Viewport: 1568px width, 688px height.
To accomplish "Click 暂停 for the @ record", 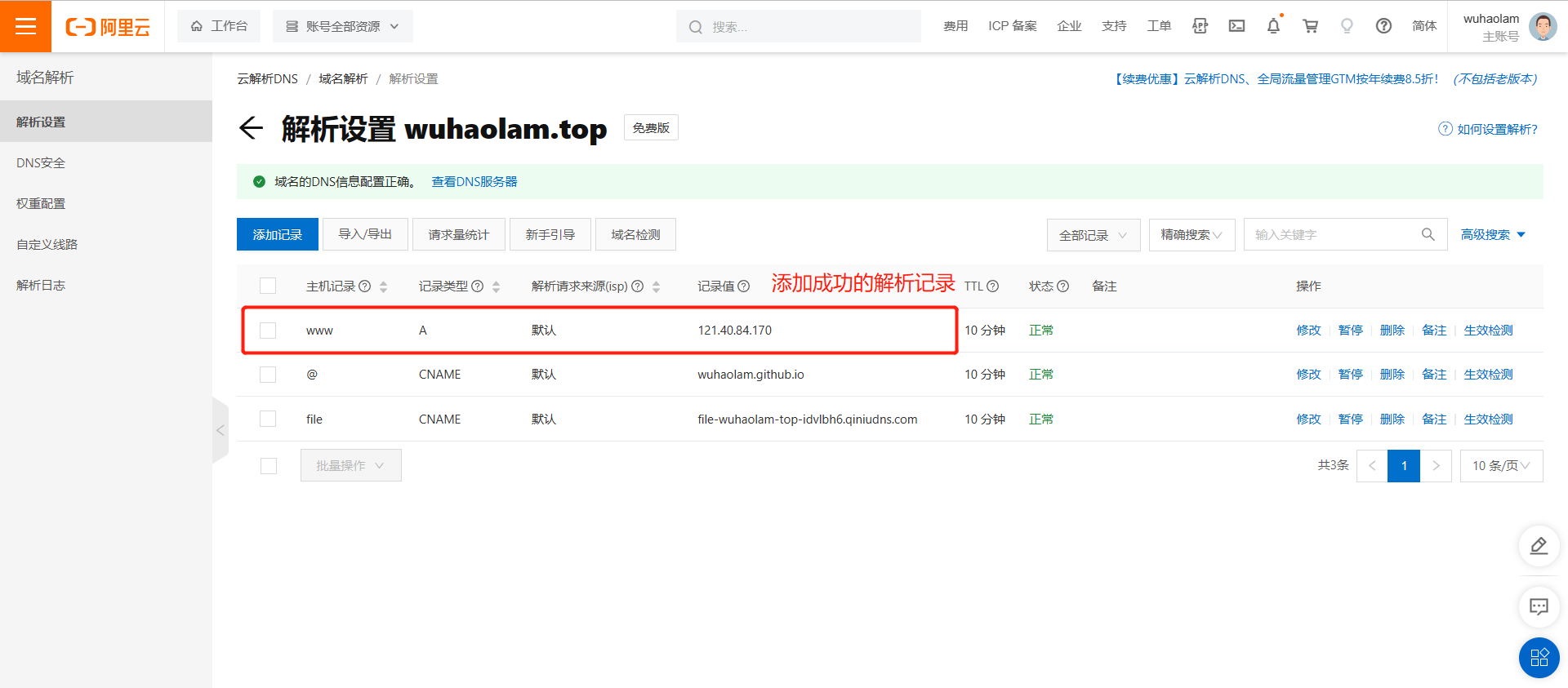I will [x=1351, y=374].
